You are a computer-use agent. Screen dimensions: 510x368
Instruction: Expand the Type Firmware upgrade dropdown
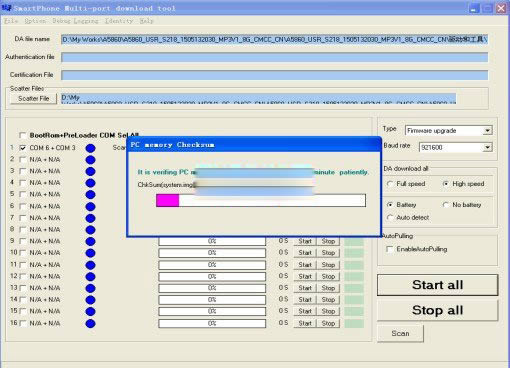pos(487,130)
